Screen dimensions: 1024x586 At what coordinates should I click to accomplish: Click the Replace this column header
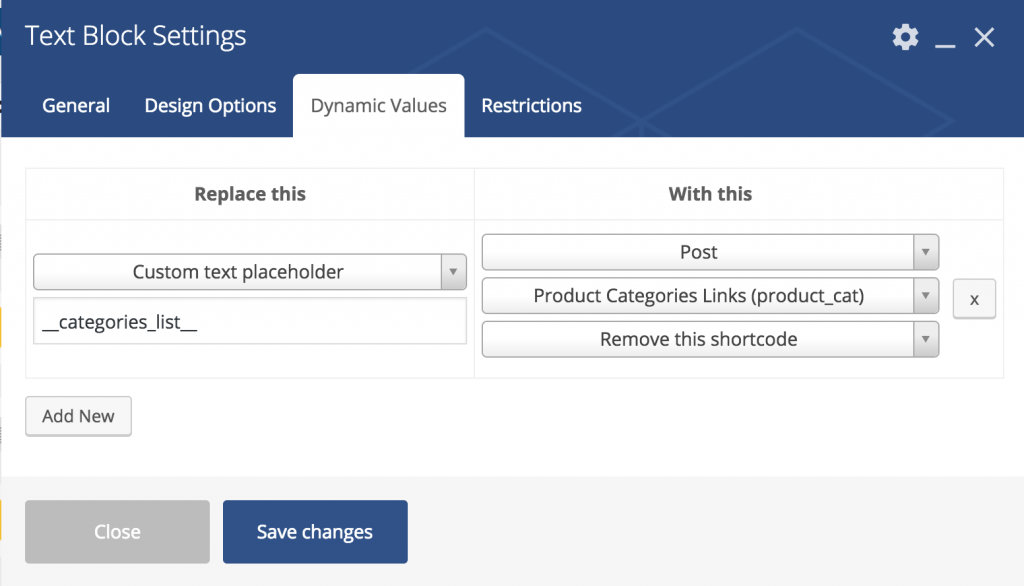click(x=250, y=194)
